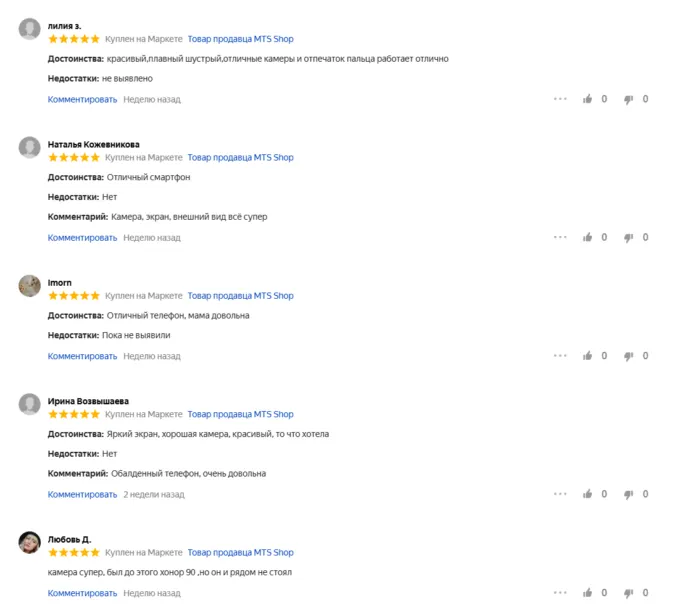Image resolution: width=680 pixels, height=616 pixels.
Task: Open more options menu on лилия з.'s review
Action: pyautogui.click(x=560, y=99)
